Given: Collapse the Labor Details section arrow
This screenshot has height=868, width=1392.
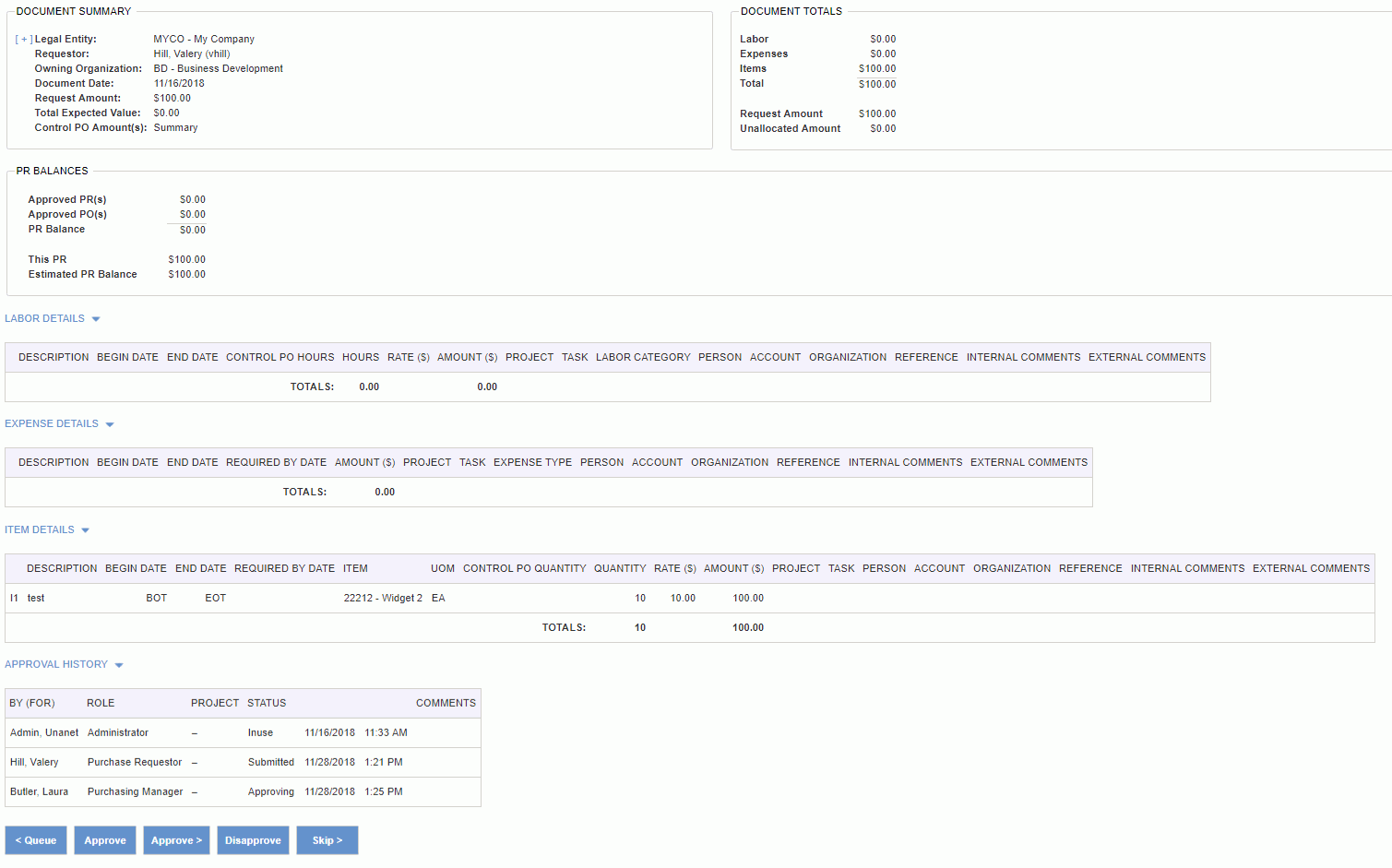Looking at the screenshot, I should pos(96,319).
